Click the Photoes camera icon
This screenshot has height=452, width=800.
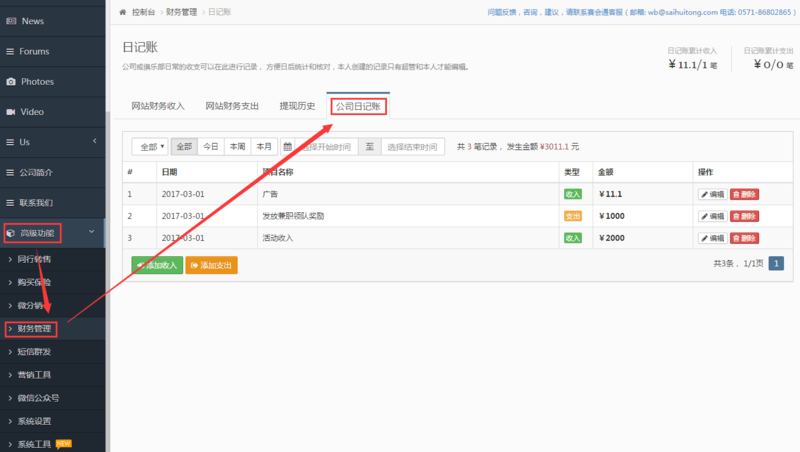pos(11,81)
